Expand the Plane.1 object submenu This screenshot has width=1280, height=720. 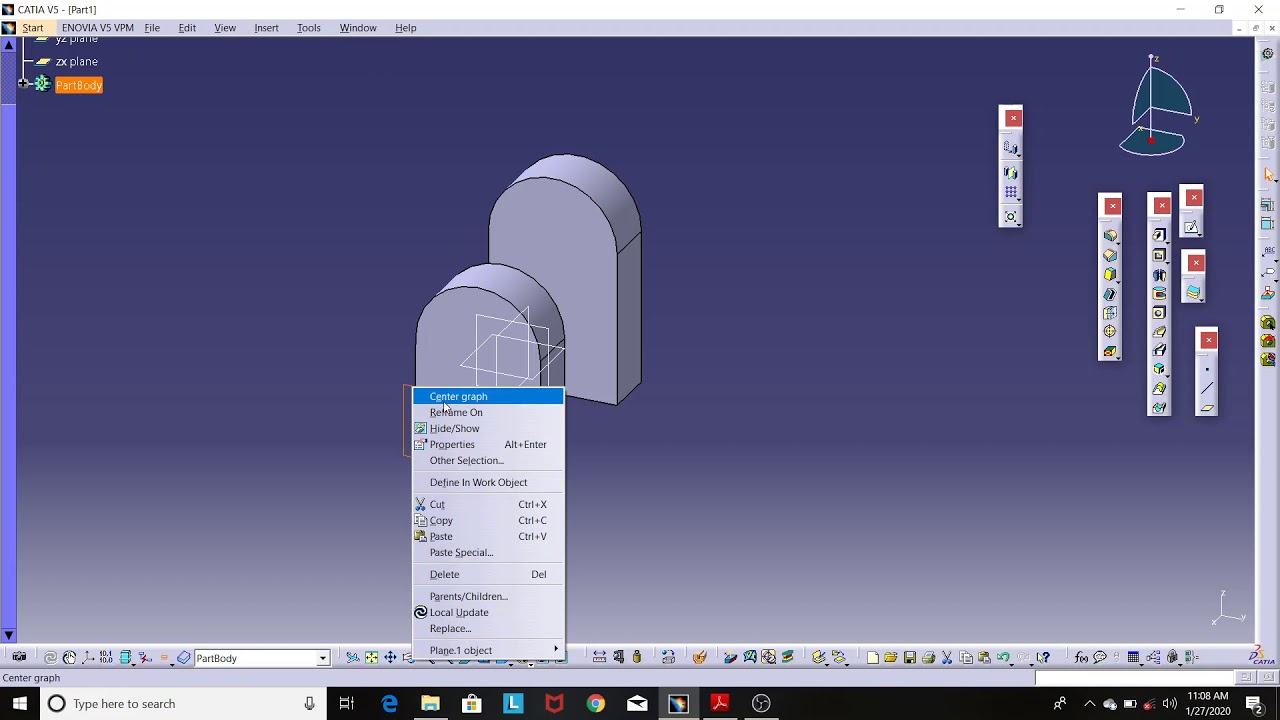coord(489,650)
